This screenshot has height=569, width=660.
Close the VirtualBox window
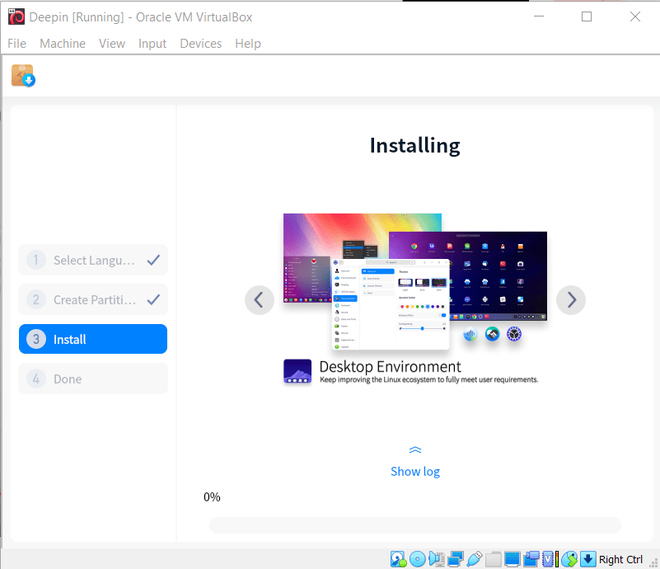635,16
